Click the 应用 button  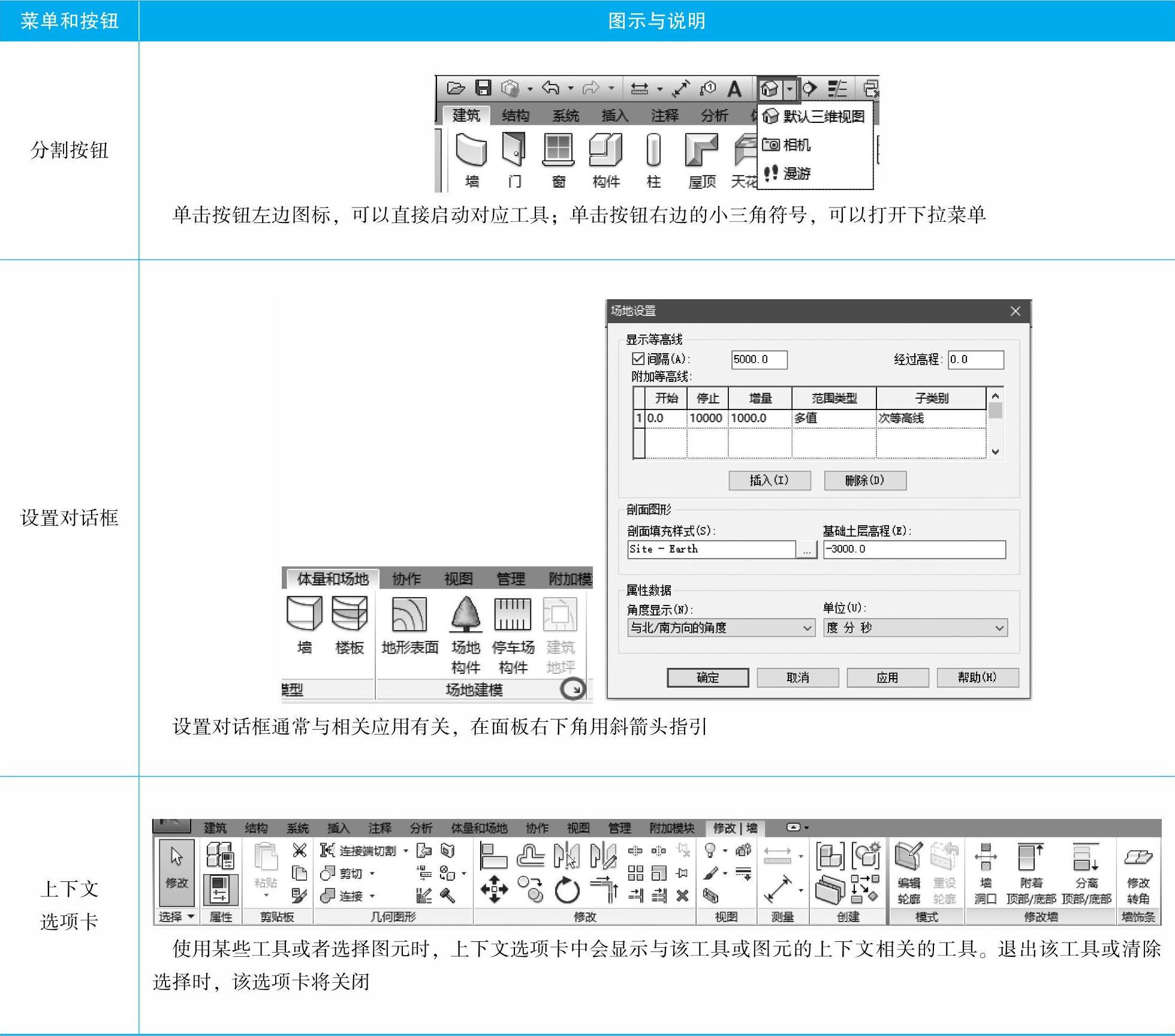[x=887, y=677]
